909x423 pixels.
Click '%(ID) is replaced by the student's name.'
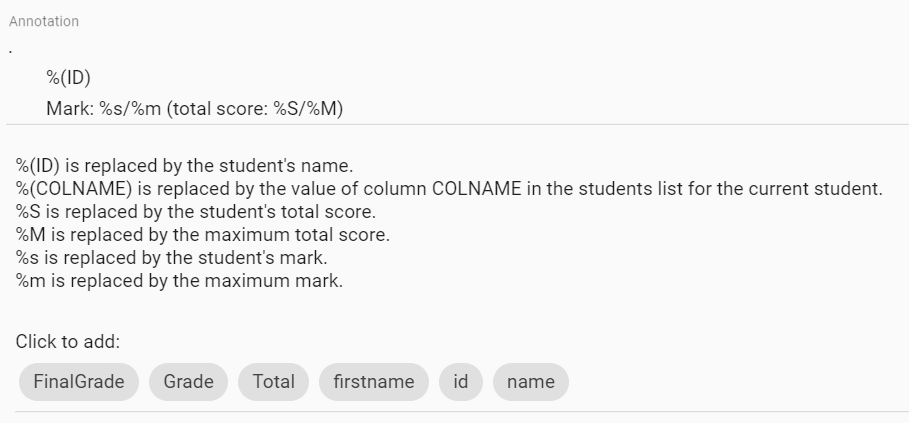click(x=184, y=166)
